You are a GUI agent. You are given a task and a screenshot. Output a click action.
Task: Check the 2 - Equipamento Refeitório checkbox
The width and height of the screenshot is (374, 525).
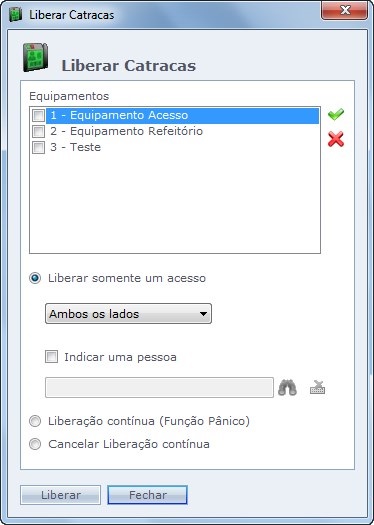(x=38, y=131)
